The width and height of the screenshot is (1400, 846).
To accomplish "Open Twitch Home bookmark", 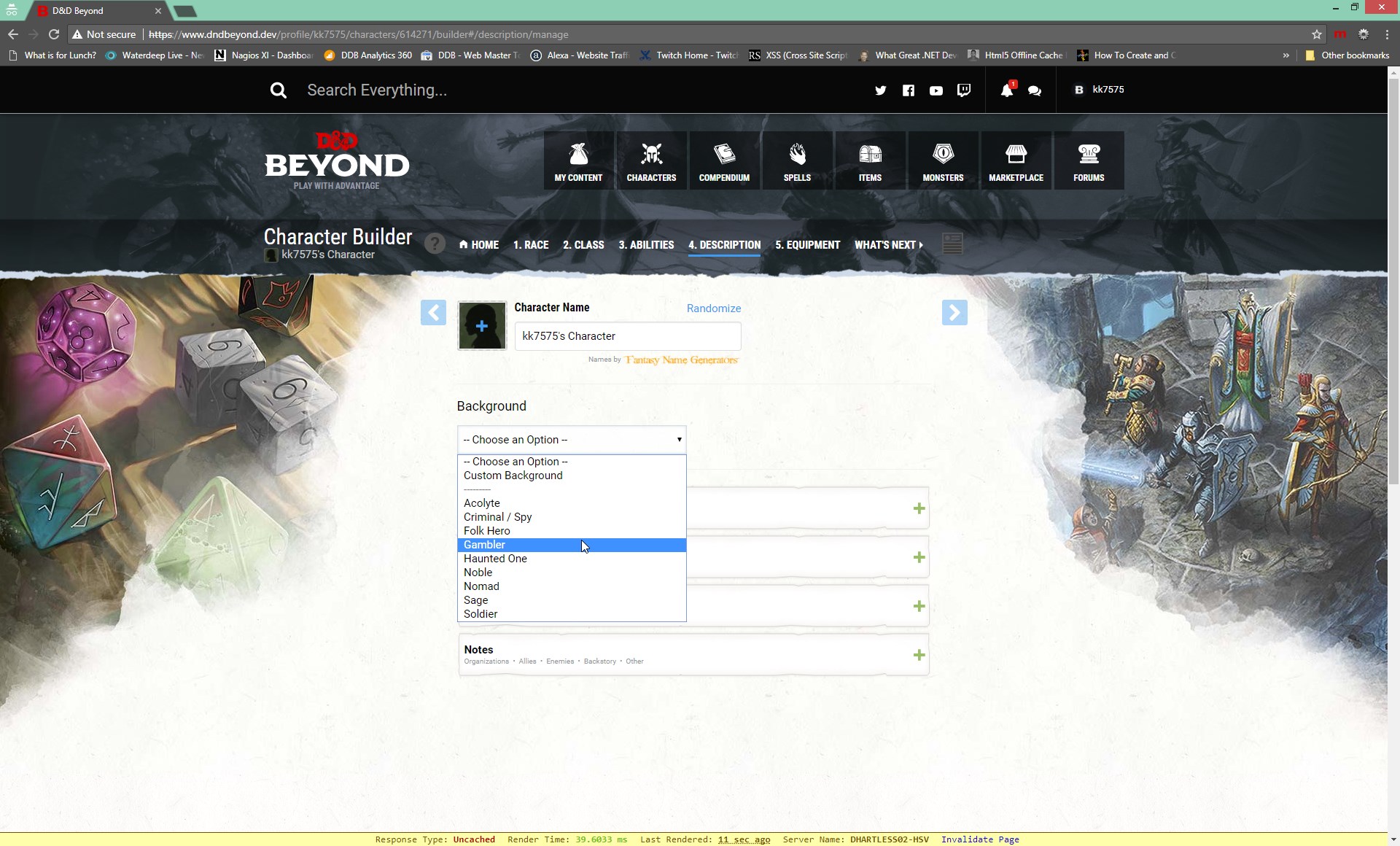I will [x=689, y=55].
